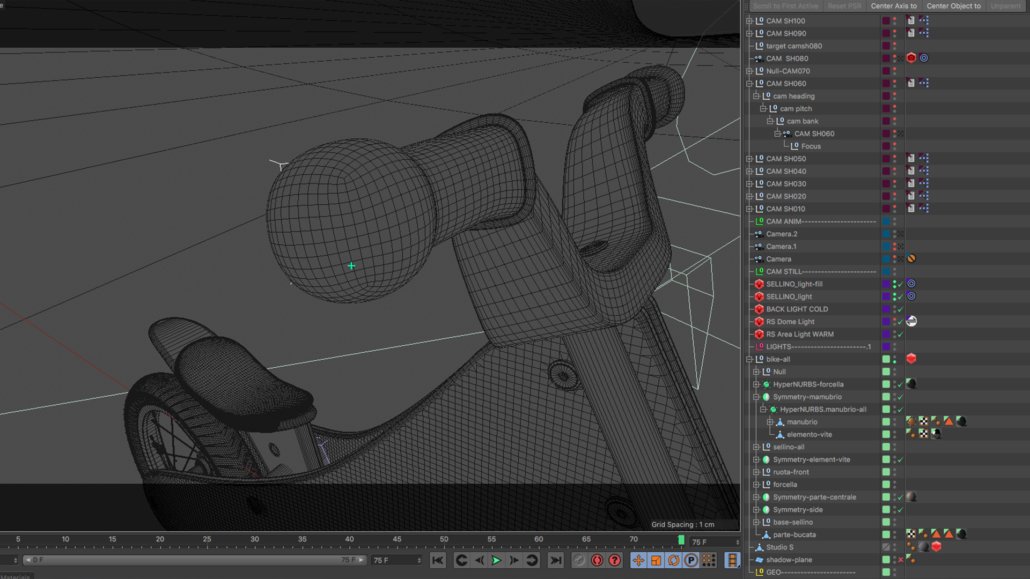Click the target tag on SELLINO_light
1030x579 pixels.
911,296
